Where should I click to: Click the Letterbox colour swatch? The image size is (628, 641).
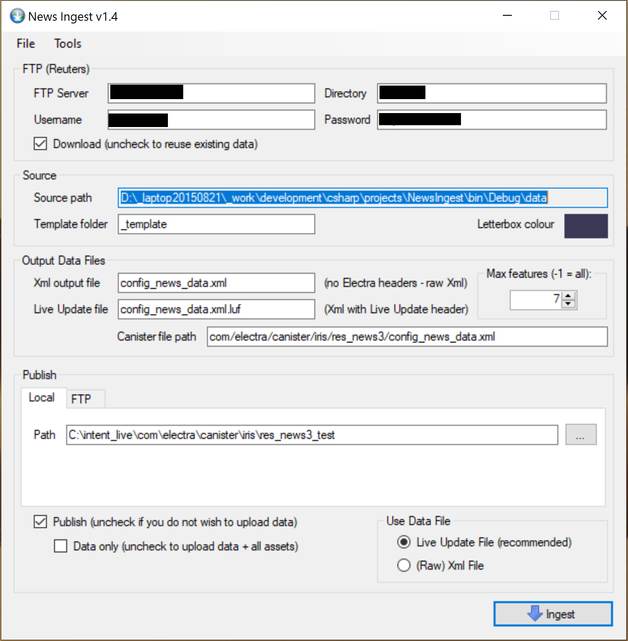click(x=585, y=225)
